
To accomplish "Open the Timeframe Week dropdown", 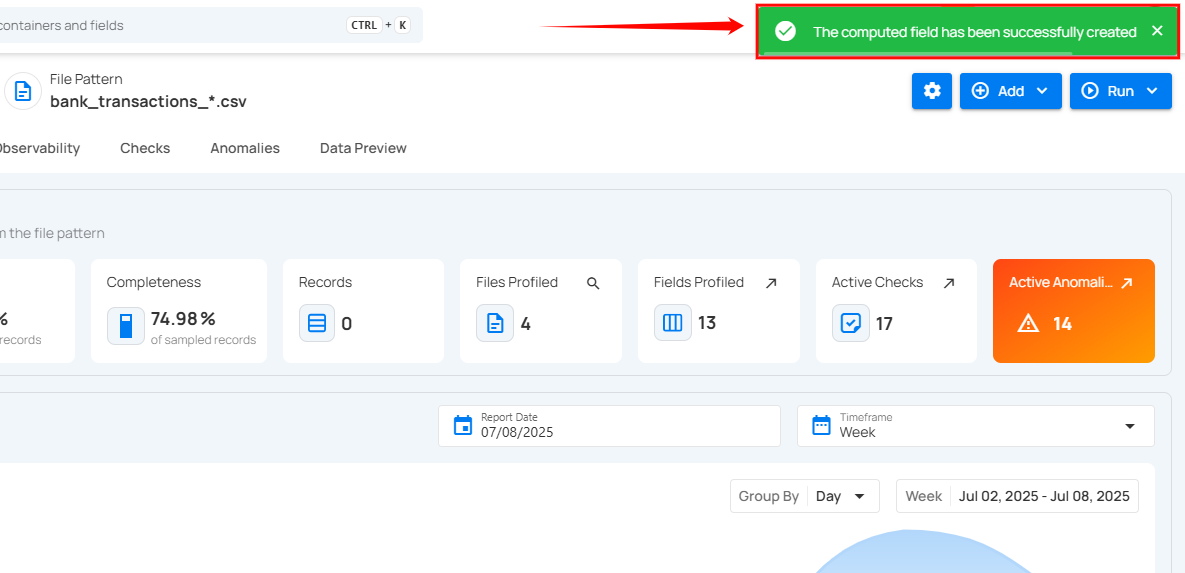I will [975, 426].
